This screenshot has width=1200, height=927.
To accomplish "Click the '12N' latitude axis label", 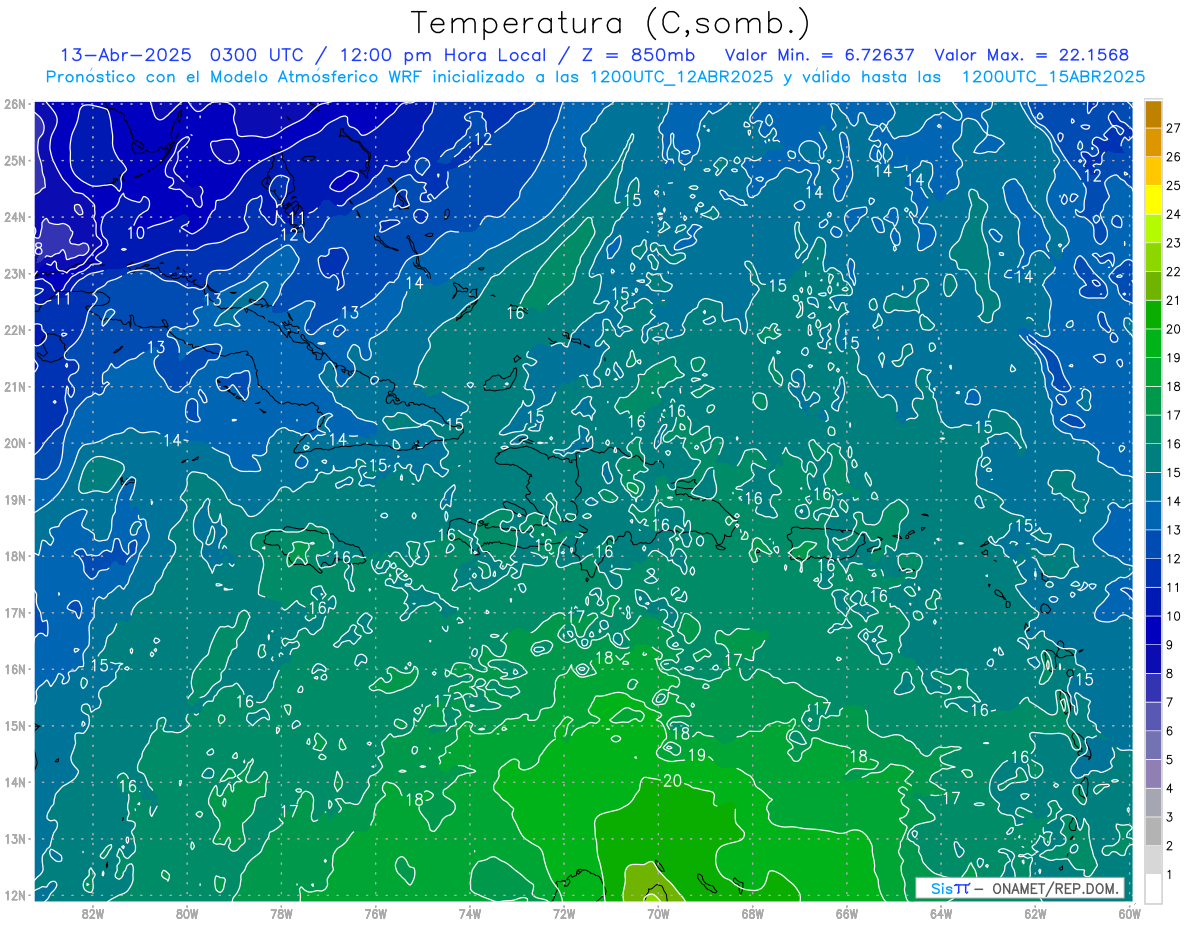I will click(x=14, y=895).
